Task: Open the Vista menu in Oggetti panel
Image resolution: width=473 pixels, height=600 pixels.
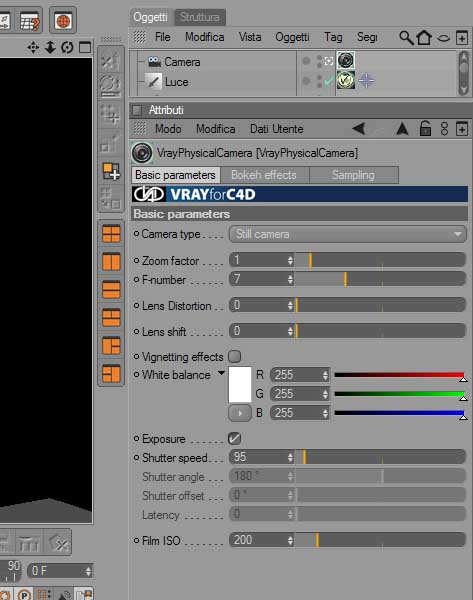Action: [250, 37]
